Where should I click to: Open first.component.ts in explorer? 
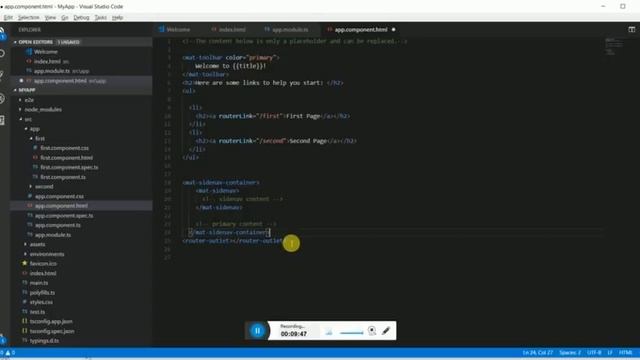point(63,177)
